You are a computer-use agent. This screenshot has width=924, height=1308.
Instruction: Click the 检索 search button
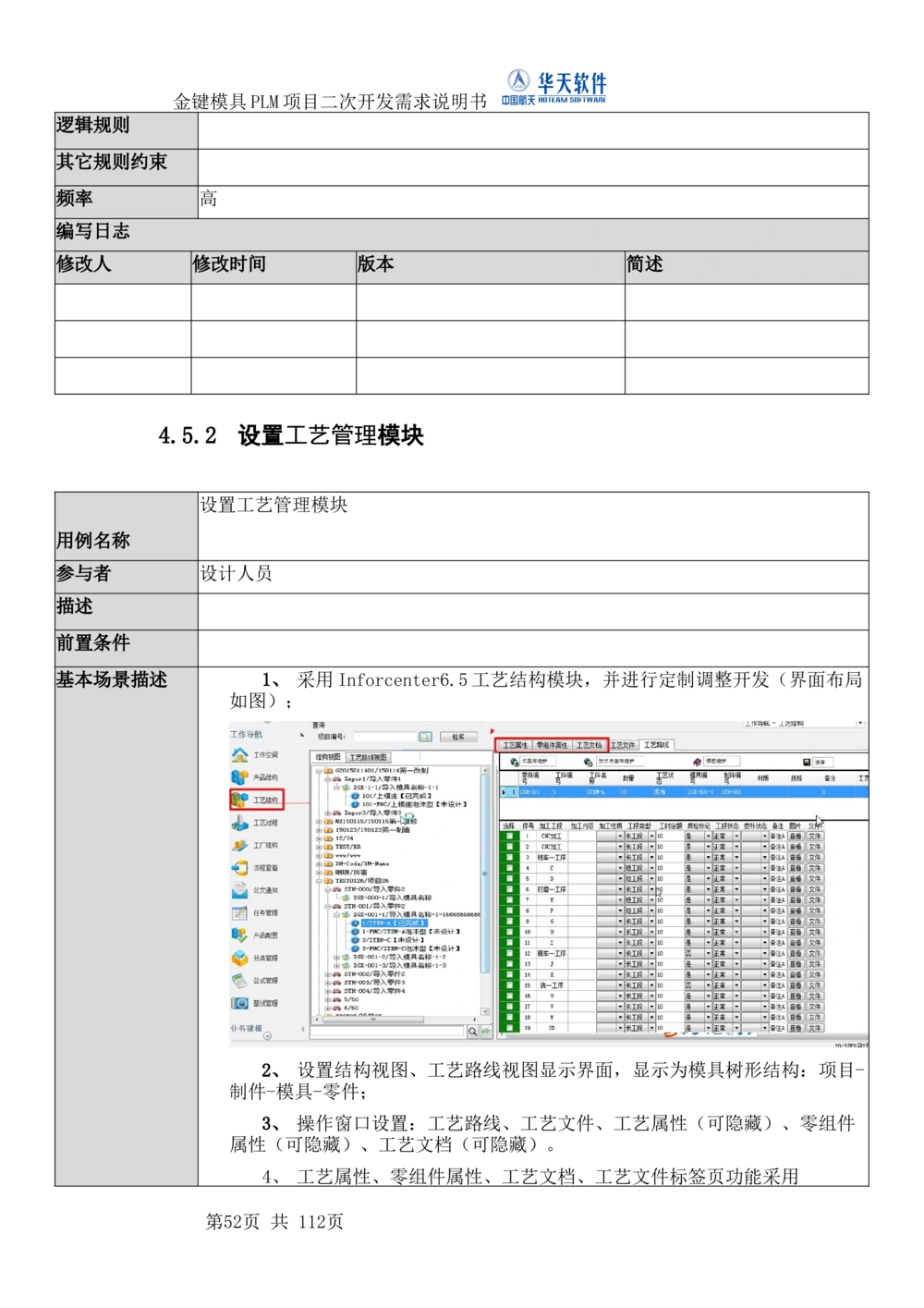[458, 737]
